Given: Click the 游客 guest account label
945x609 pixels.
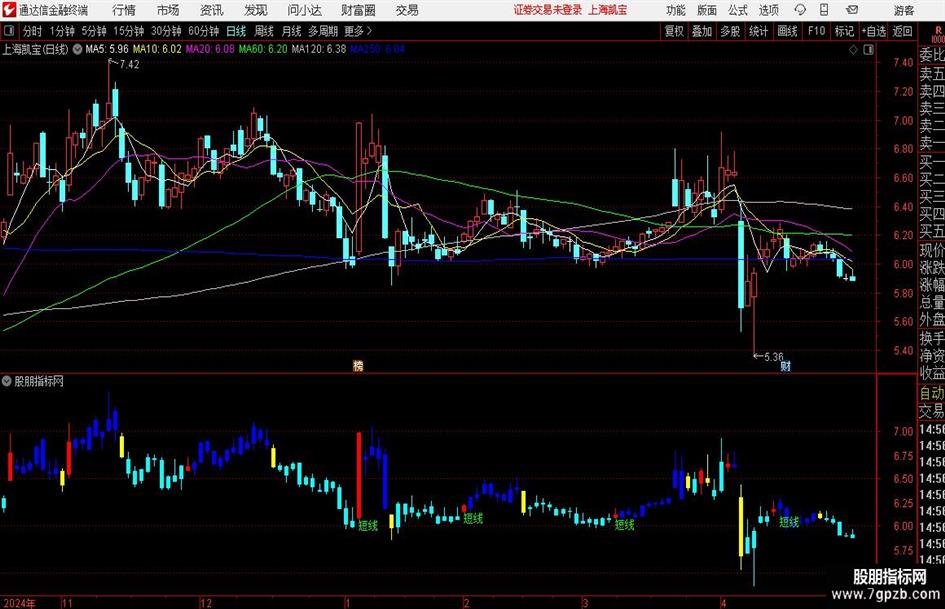Looking at the screenshot, I should click(904, 10).
